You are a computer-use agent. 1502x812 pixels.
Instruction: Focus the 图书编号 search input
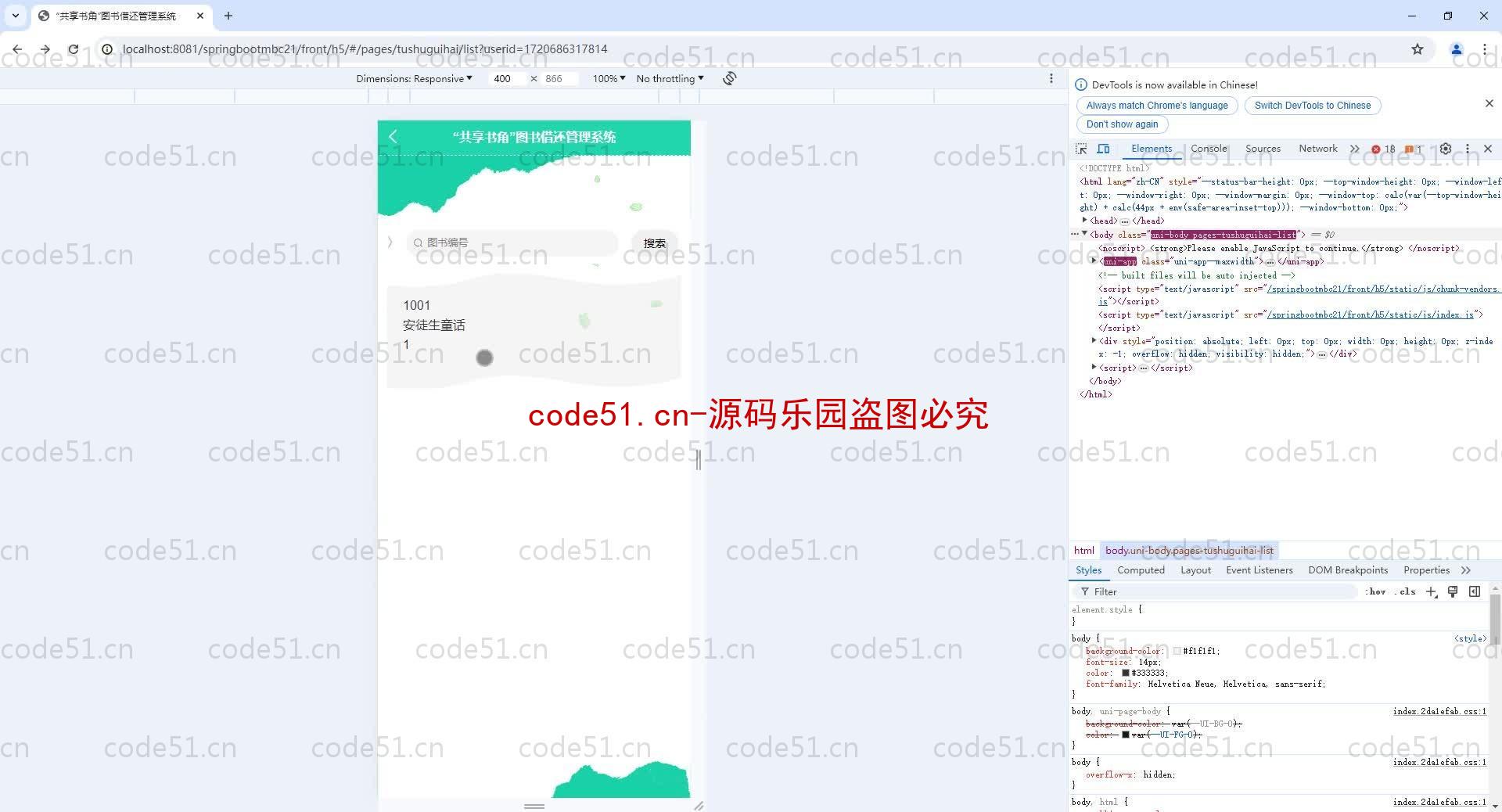pyautogui.click(x=512, y=243)
